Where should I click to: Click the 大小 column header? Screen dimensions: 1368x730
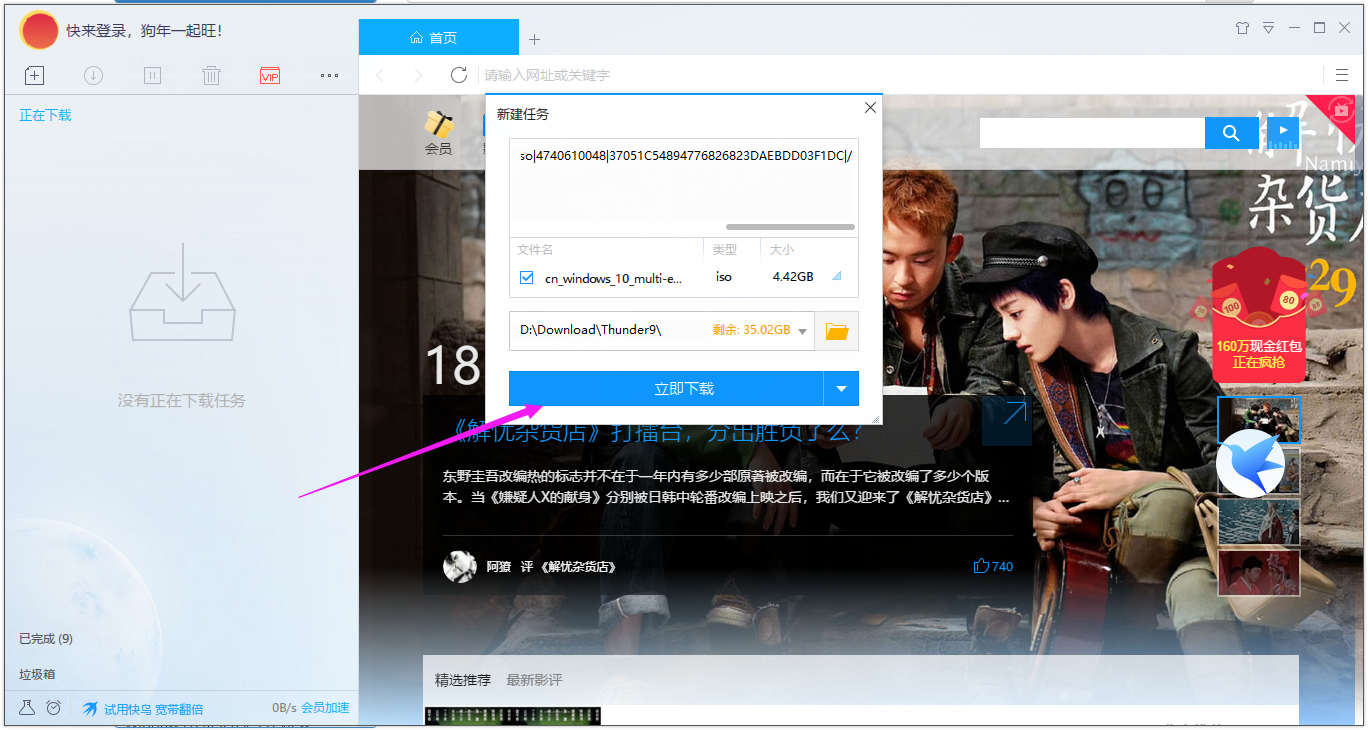782,249
